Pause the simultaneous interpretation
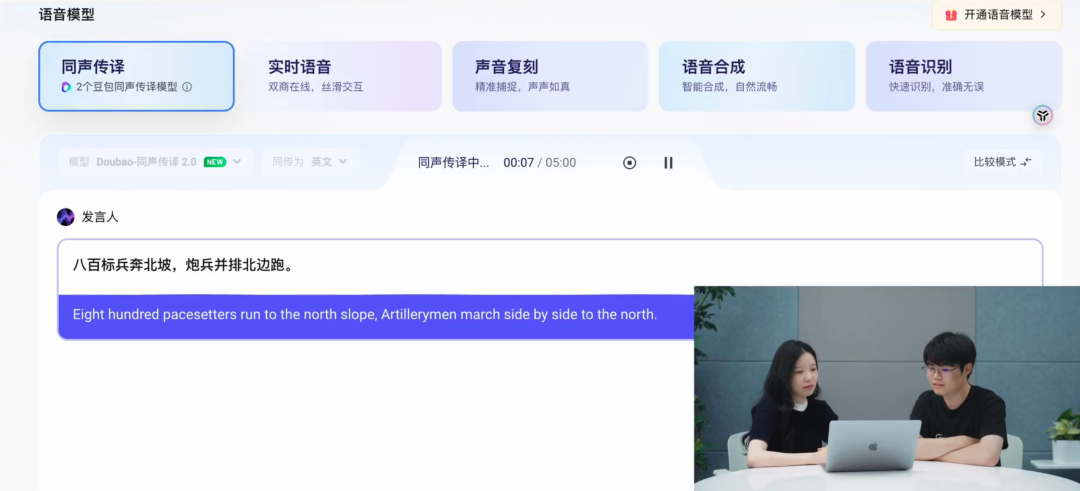 click(x=668, y=163)
